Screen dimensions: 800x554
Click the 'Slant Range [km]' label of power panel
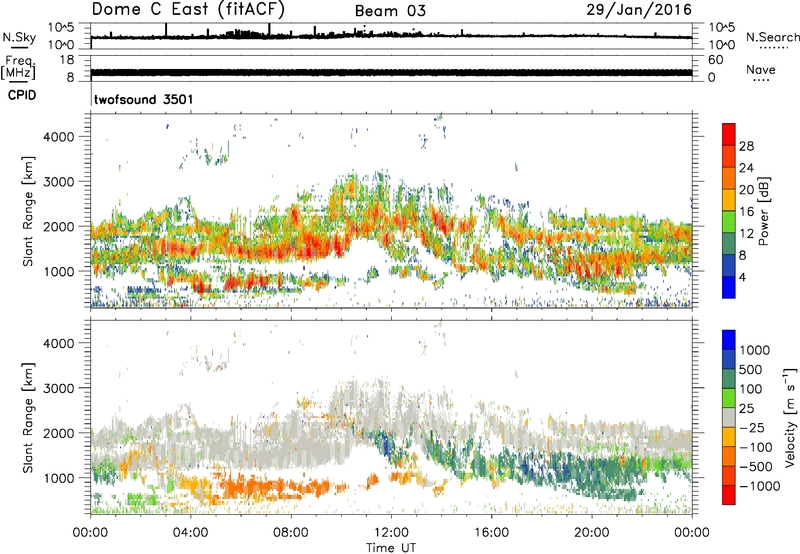coord(28,211)
